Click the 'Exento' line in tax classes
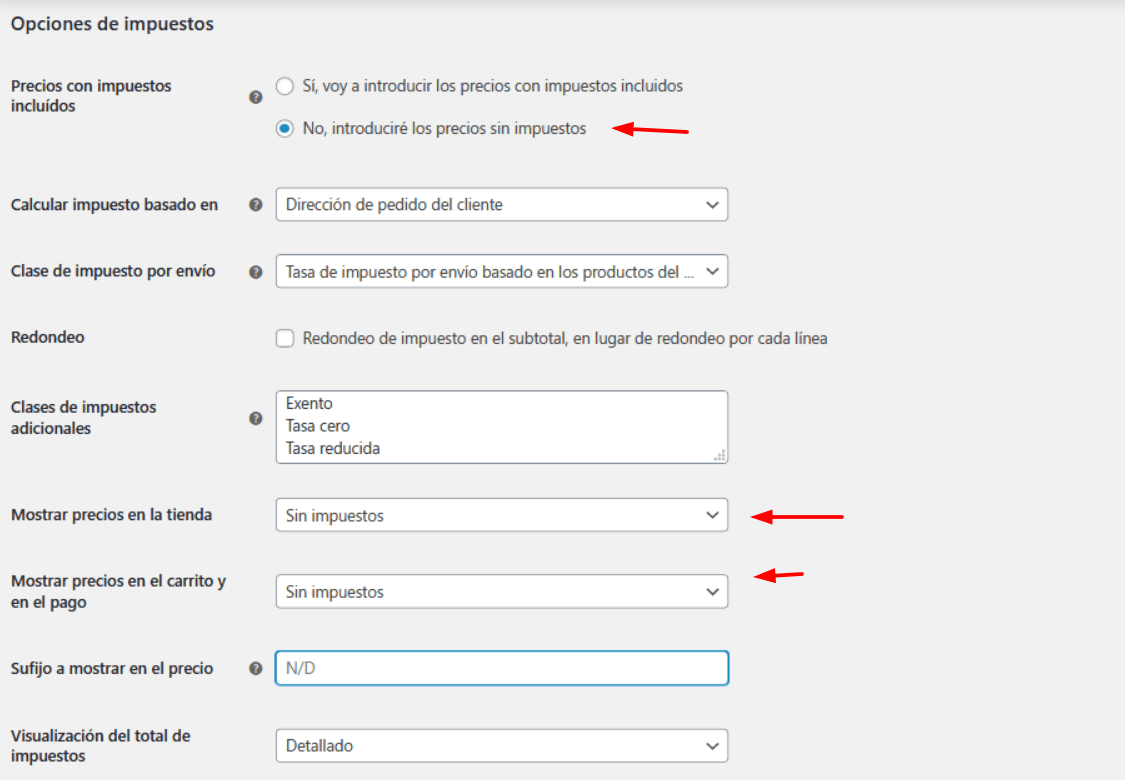Viewport: 1125px width, 780px height. point(309,403)
